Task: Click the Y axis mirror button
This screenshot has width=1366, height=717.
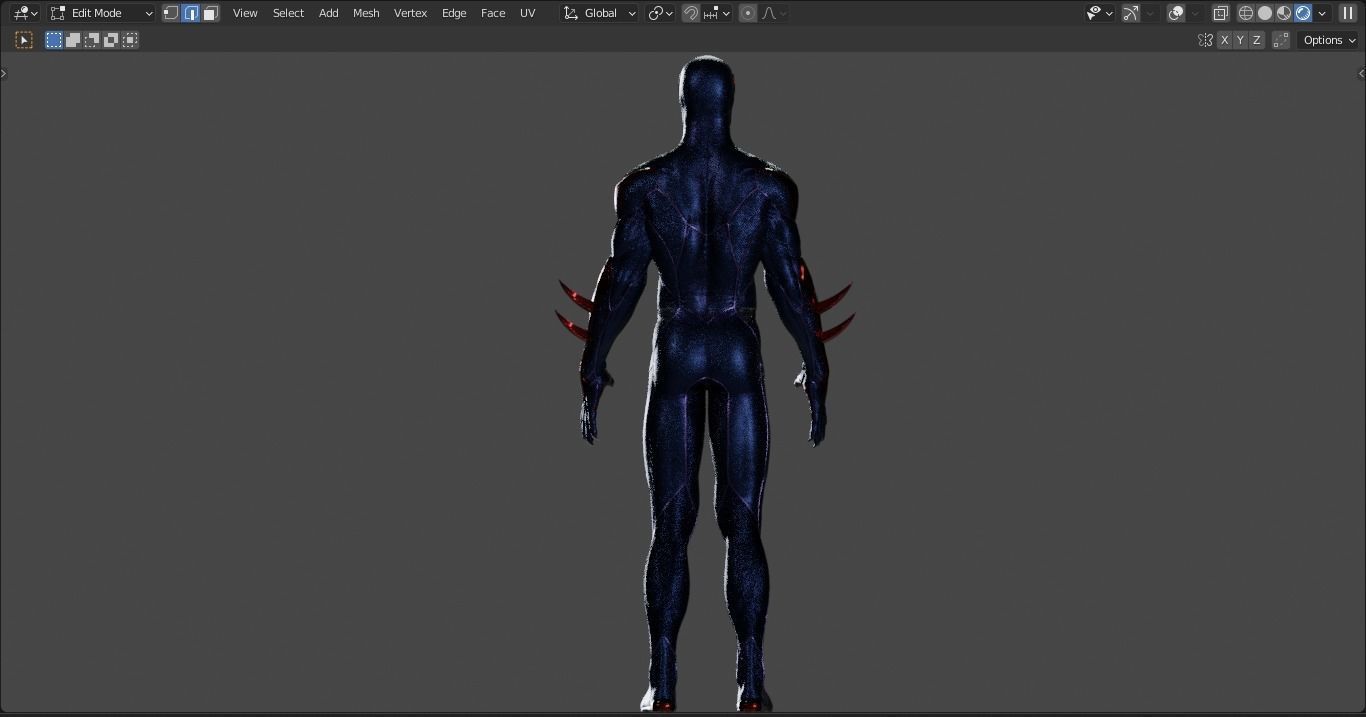Action: click(1240, 40)
